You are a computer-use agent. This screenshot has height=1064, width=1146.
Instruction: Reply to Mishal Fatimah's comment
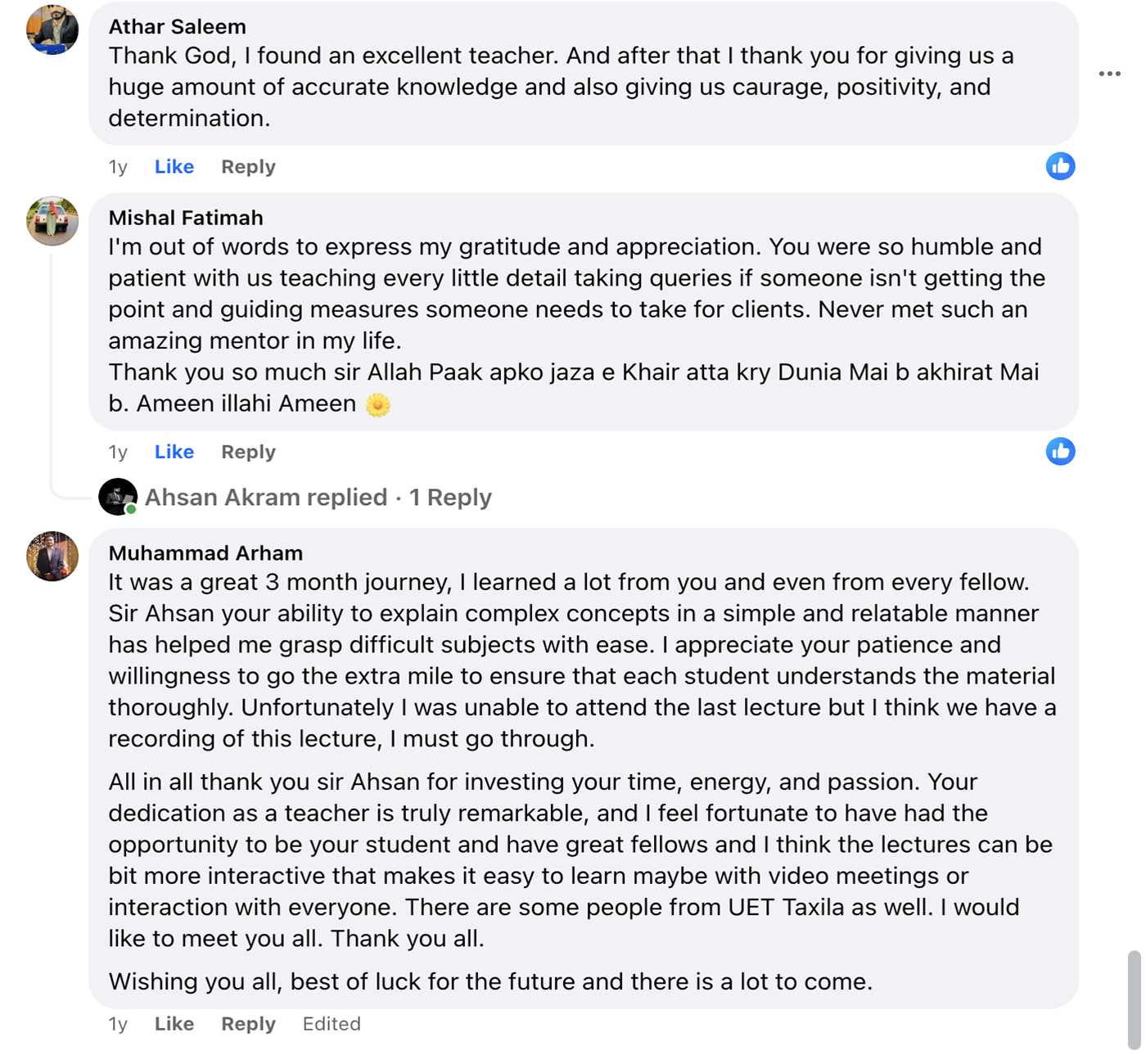(x=248, y=452)
